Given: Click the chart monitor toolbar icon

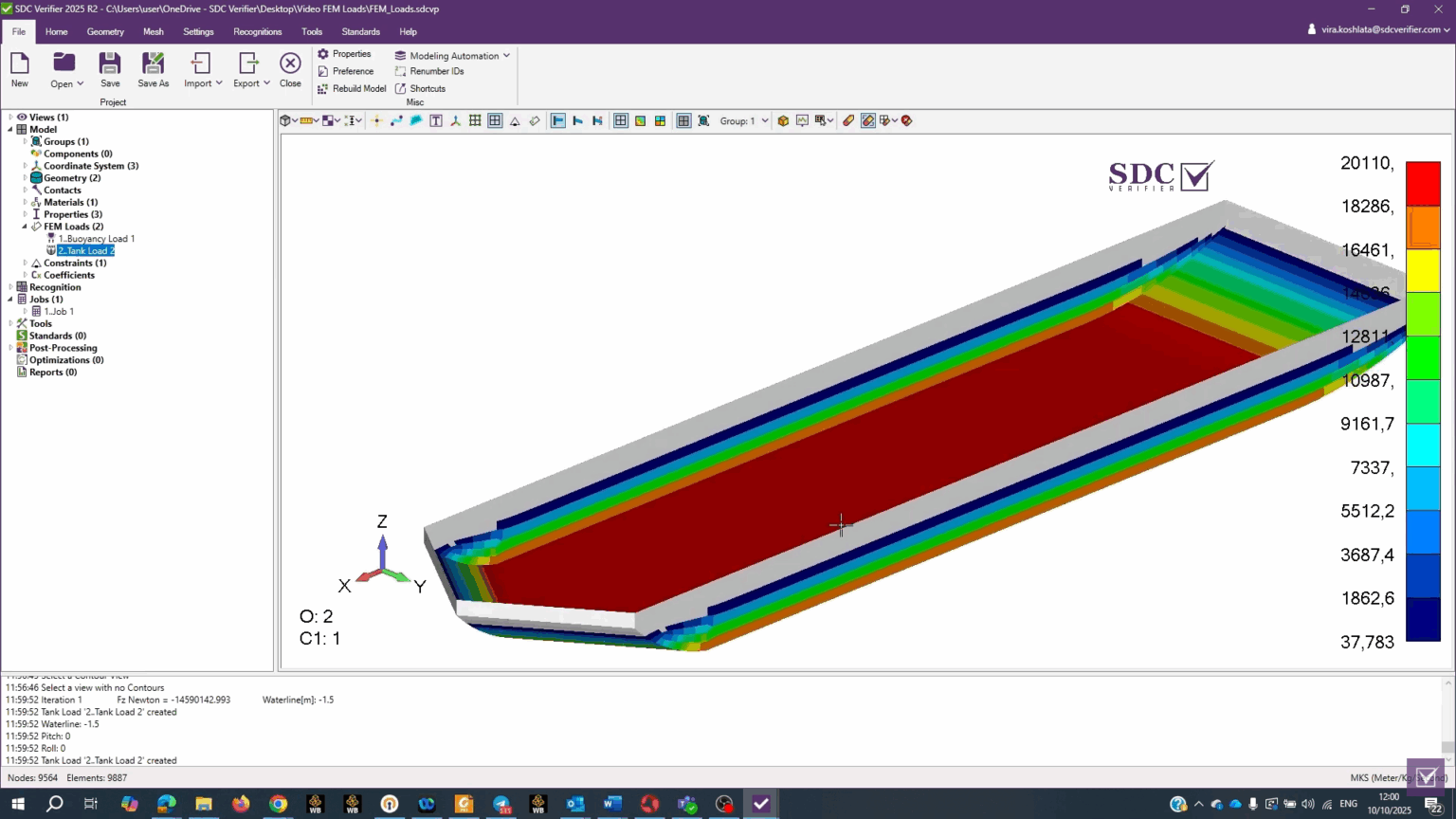Looking at the screenshot, I should click(x=803, y=120).
